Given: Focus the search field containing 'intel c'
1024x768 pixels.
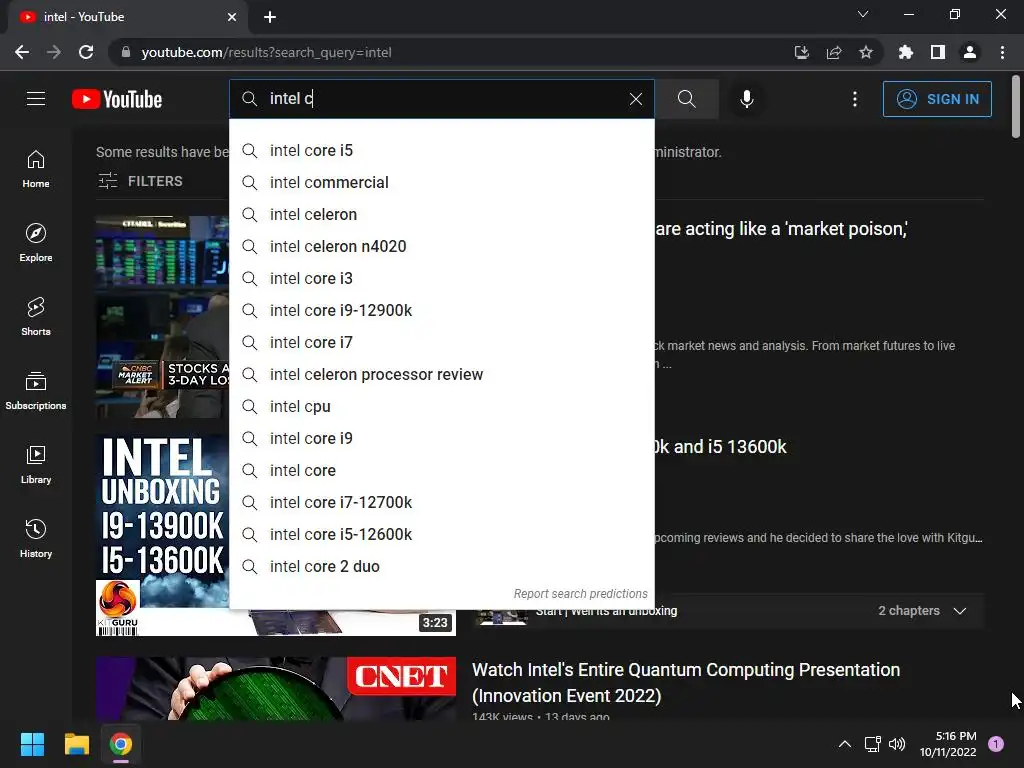Looking at the screenshot, I should pos(444,99).
